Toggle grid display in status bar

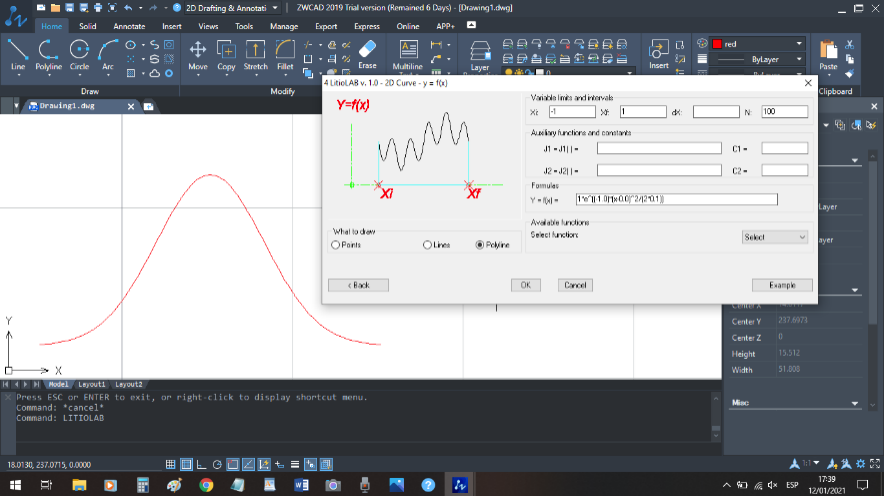pyautogui.click(x=170, y=465)
